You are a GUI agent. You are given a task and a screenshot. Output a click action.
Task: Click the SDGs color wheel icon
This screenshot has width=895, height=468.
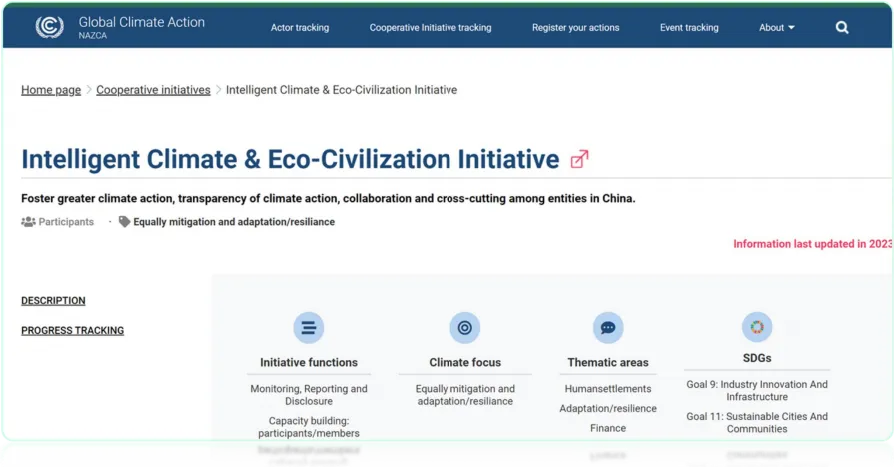756,326
